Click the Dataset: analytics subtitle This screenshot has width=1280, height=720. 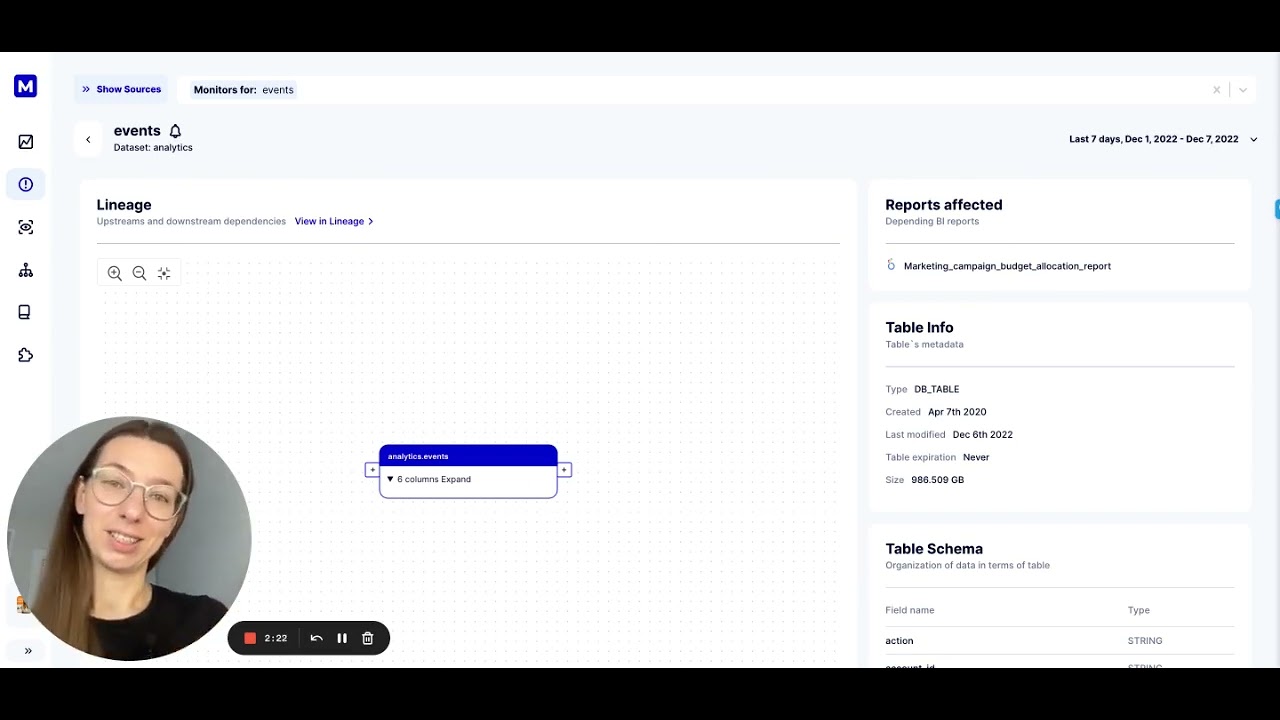153,148
